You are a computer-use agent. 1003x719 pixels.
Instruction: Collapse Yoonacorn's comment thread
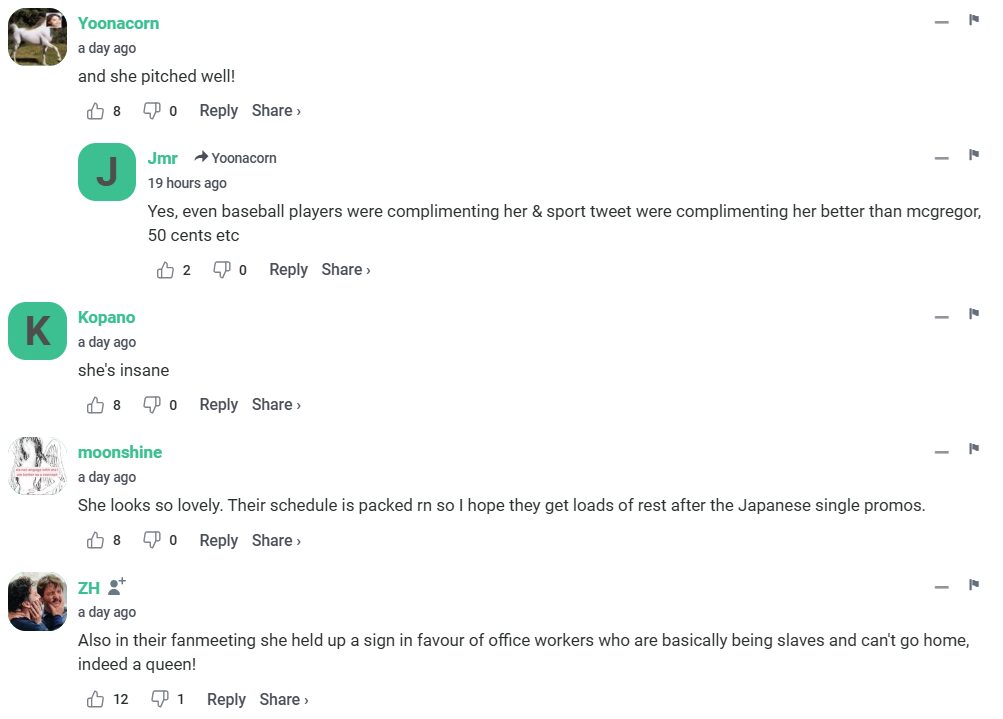tap(941, 22)
